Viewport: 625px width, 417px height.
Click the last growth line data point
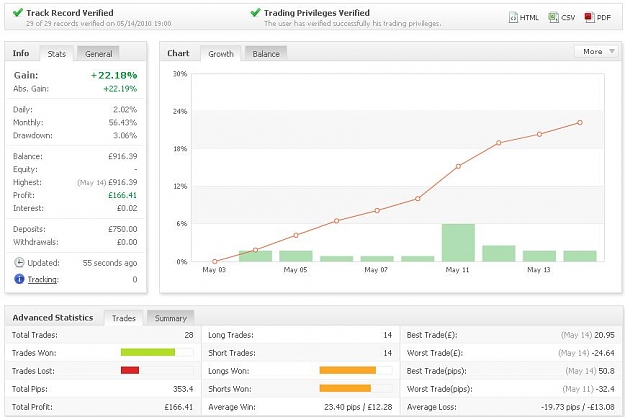[x=580, y=123]
